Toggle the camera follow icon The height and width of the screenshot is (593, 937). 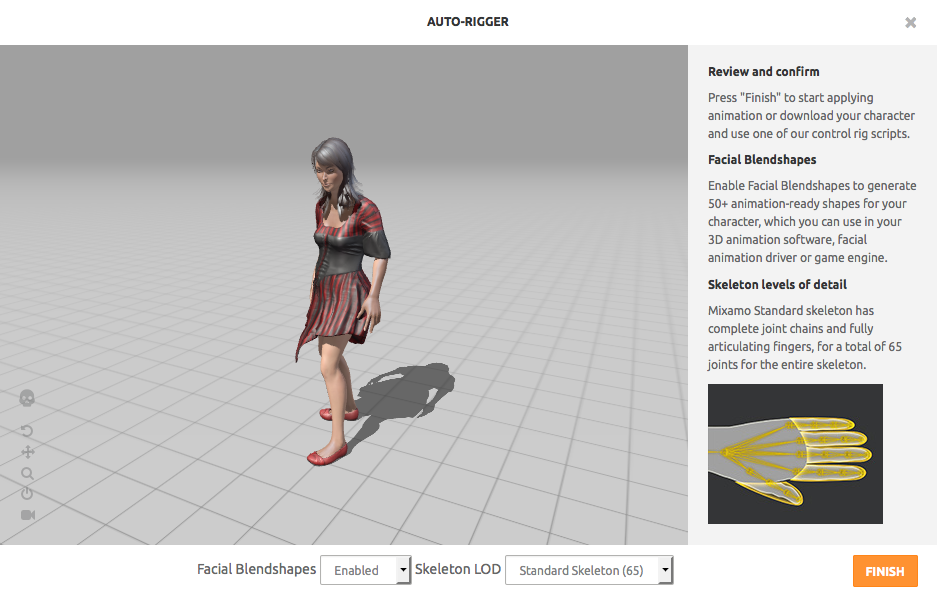coord(28,515)
